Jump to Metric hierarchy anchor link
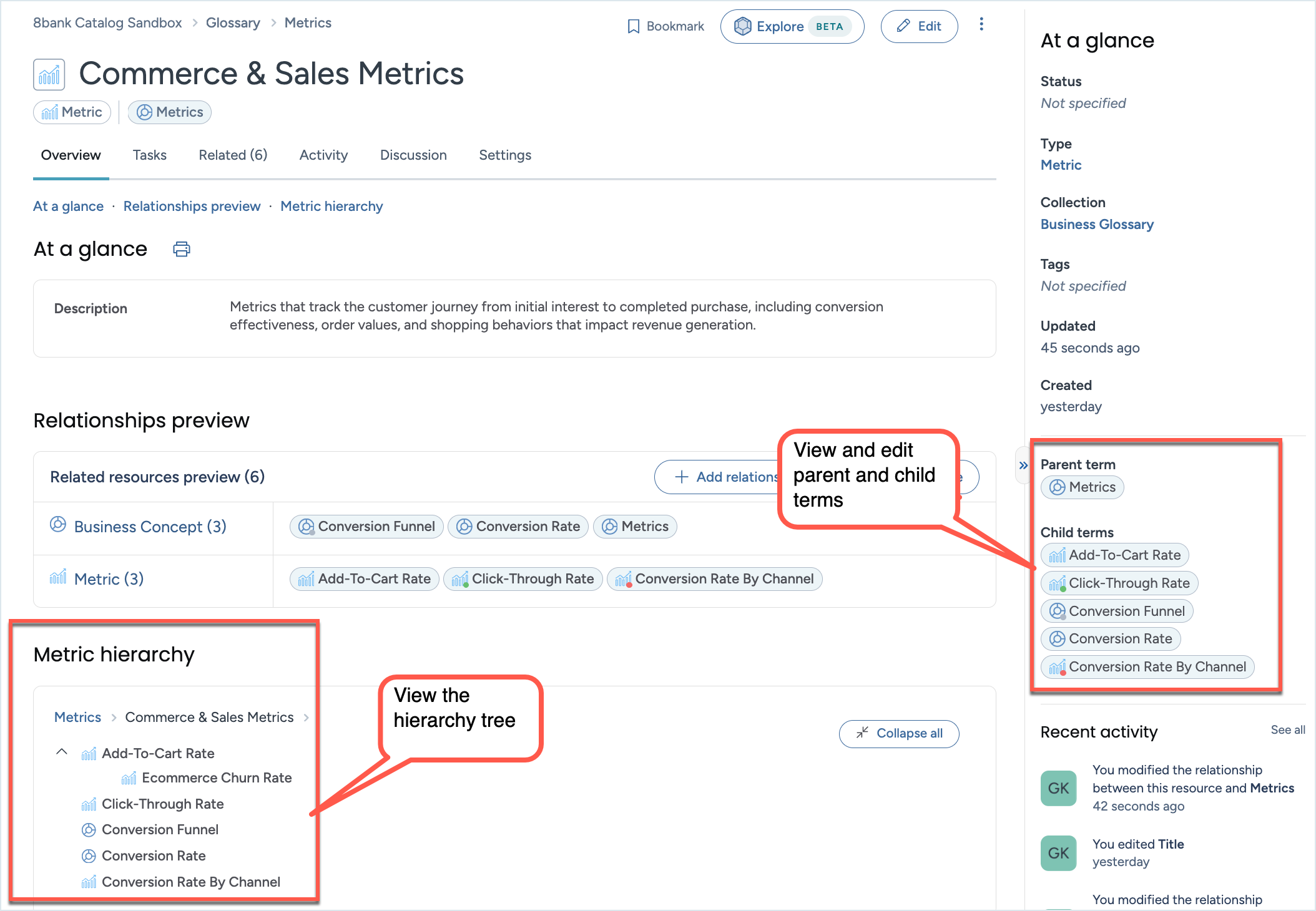Viewport: 1316px width, 911px height. coord(331,207)
